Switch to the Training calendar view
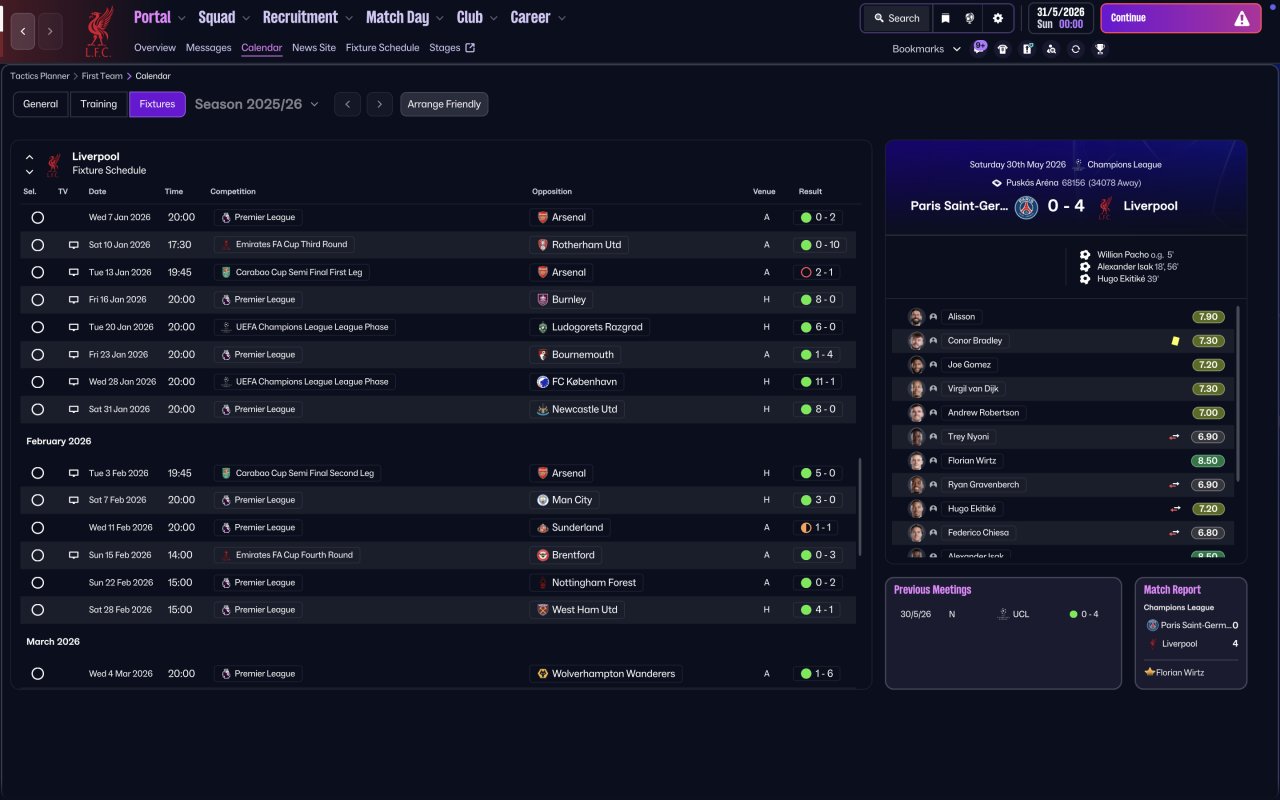 point(99,104)
